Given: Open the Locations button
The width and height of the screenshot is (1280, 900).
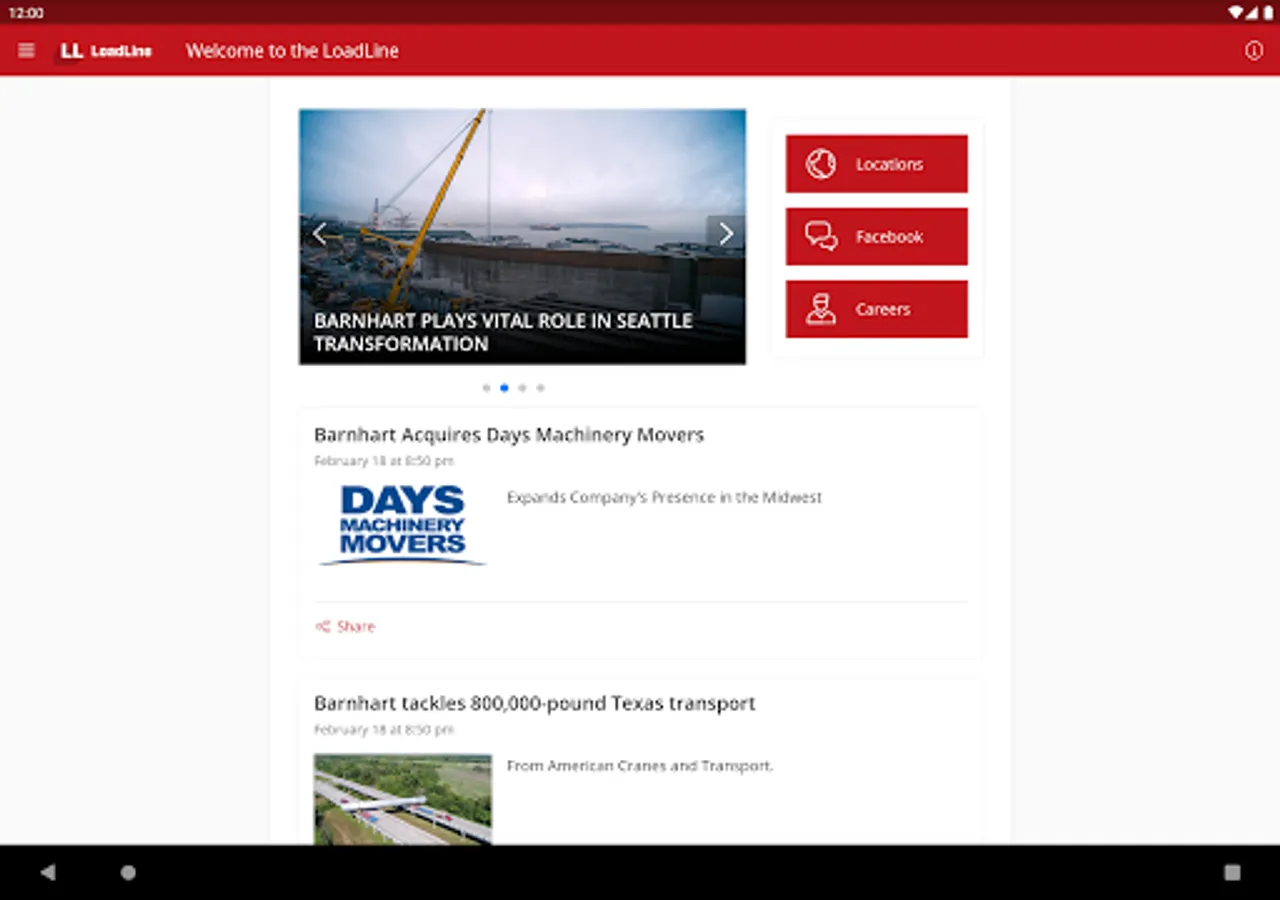Looking at the screenshot, I should pos(877,164).
